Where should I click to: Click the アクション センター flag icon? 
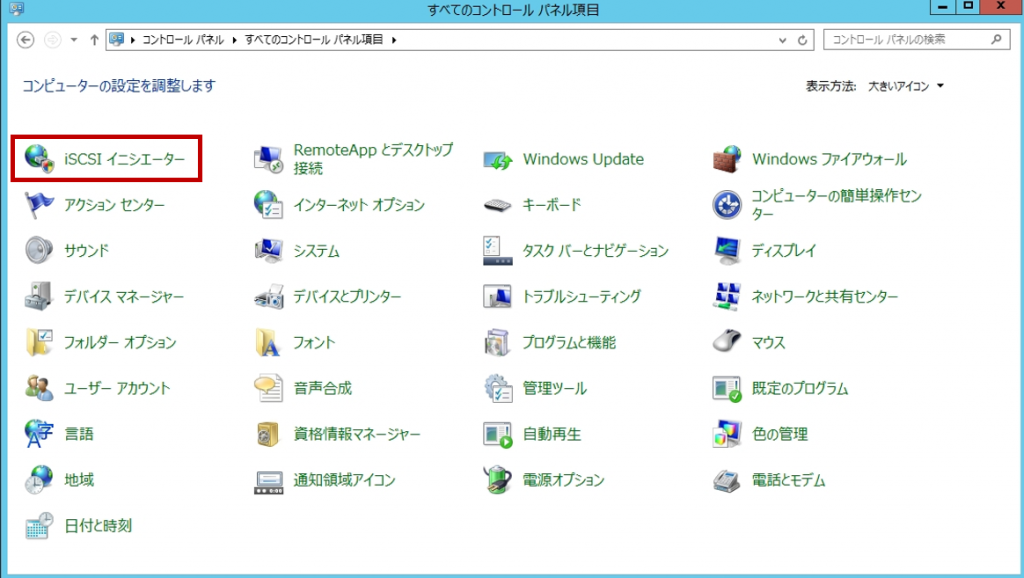point(39,205)
